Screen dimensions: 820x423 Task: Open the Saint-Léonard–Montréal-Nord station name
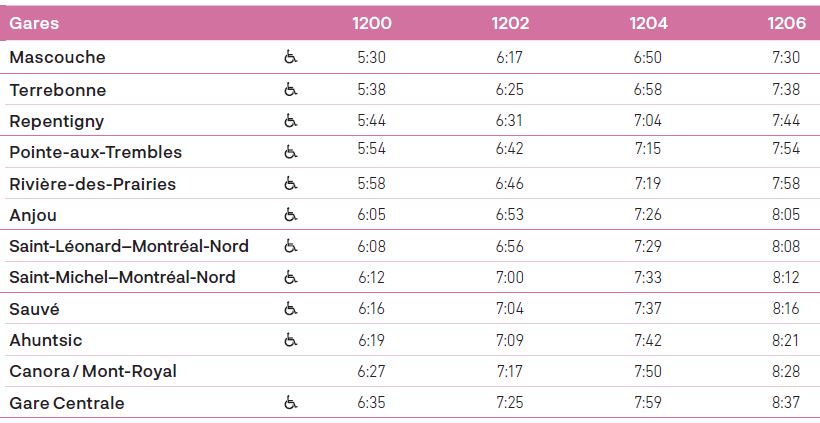click(129, 246)
